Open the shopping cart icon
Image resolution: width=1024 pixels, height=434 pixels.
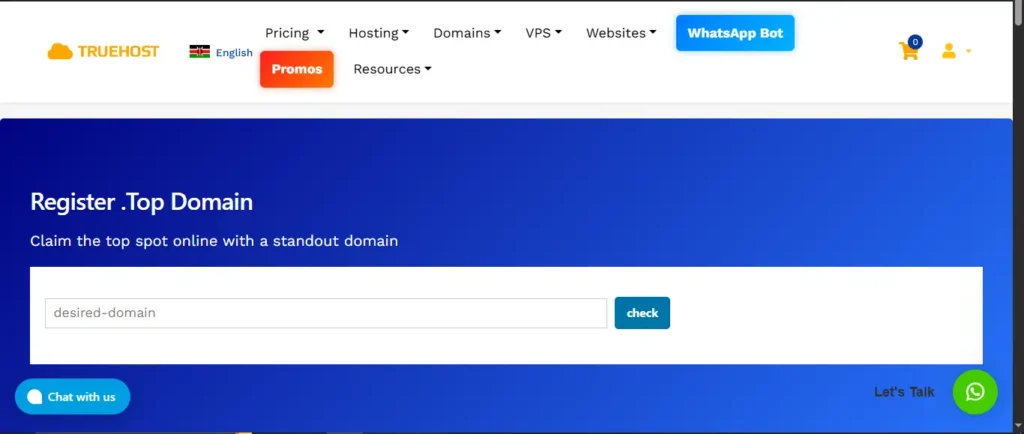point(908,50)
